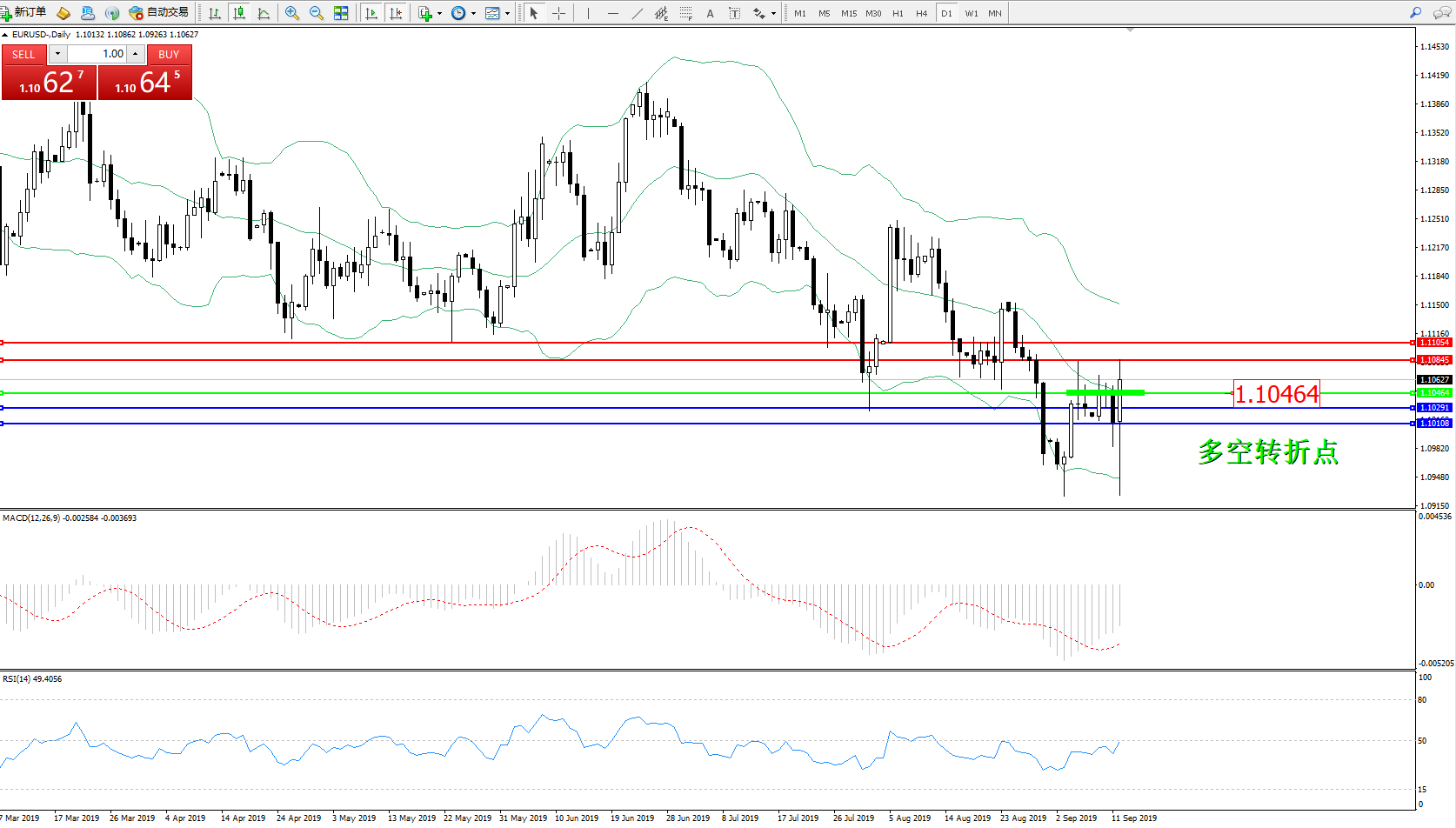This screenshot has height=828, width=1456.
Task: Draw a horizontal line with toolbar tool
Action: 613,13
